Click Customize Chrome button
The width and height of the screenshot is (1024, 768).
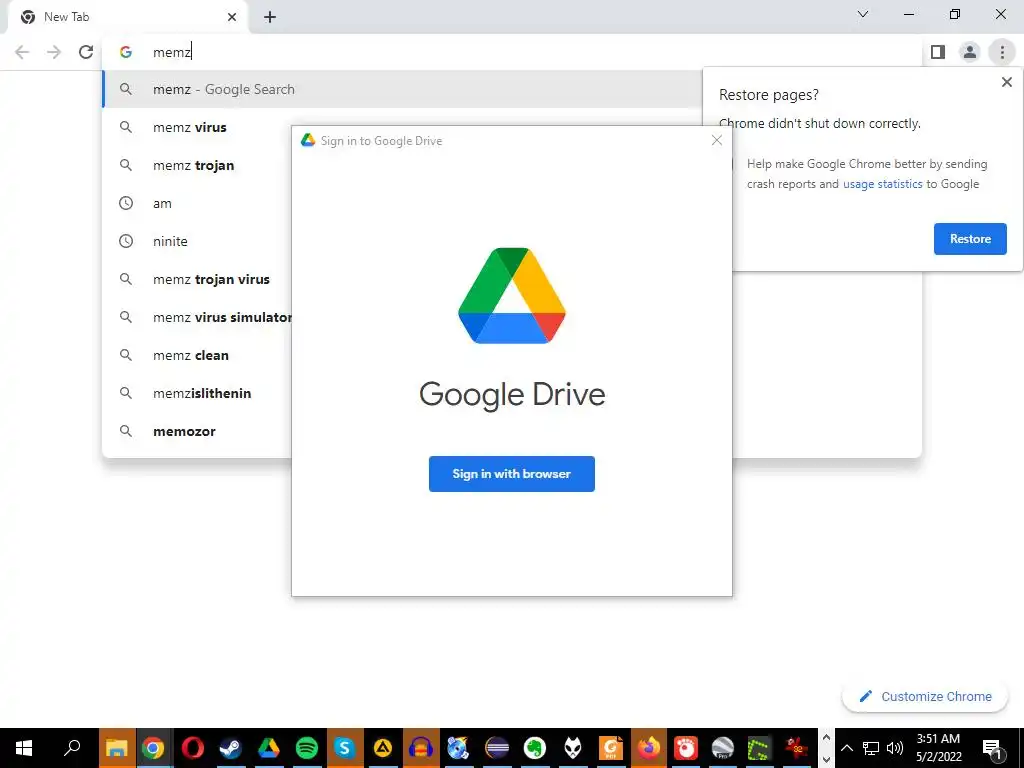point(926,696)
